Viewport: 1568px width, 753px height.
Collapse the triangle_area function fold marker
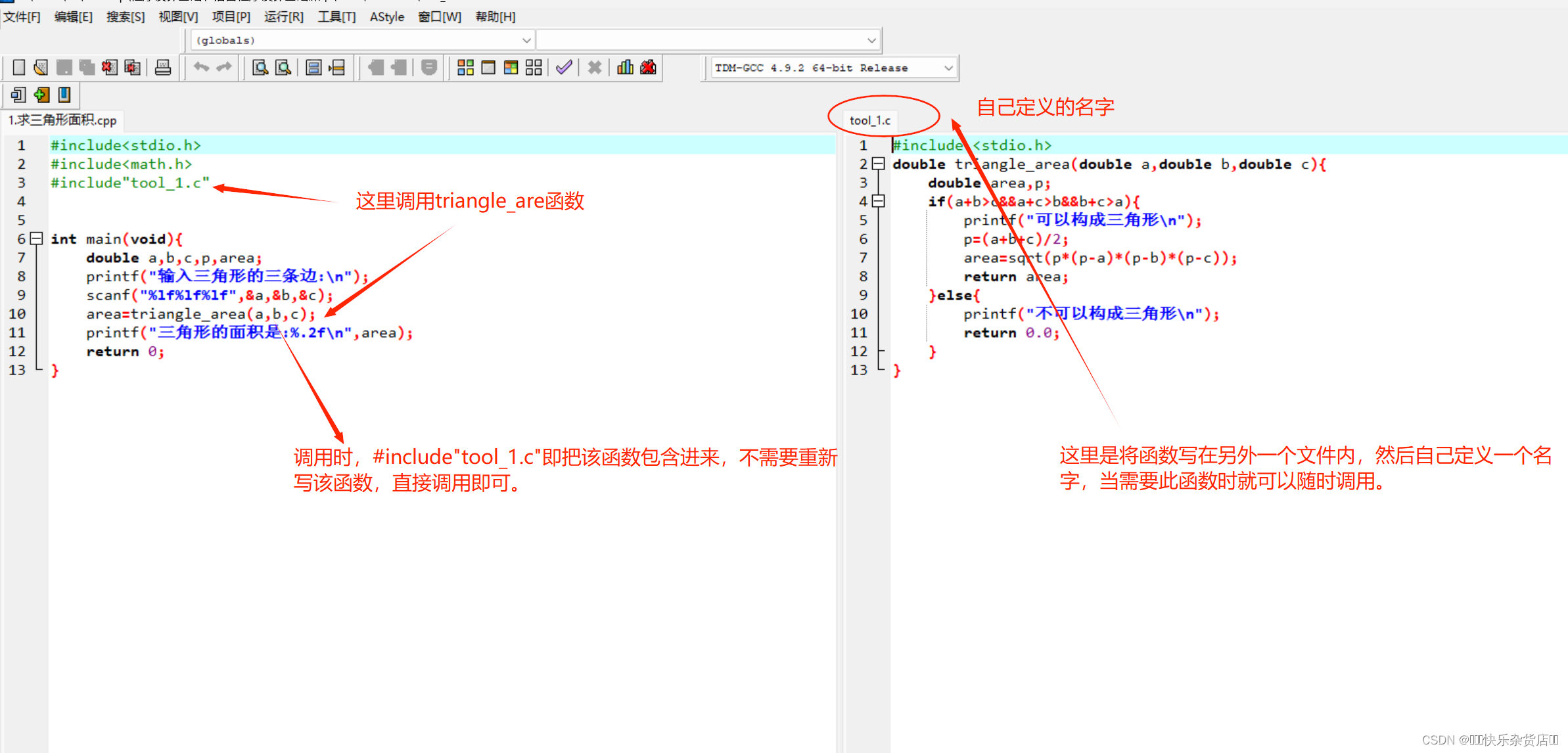(879, 164)
